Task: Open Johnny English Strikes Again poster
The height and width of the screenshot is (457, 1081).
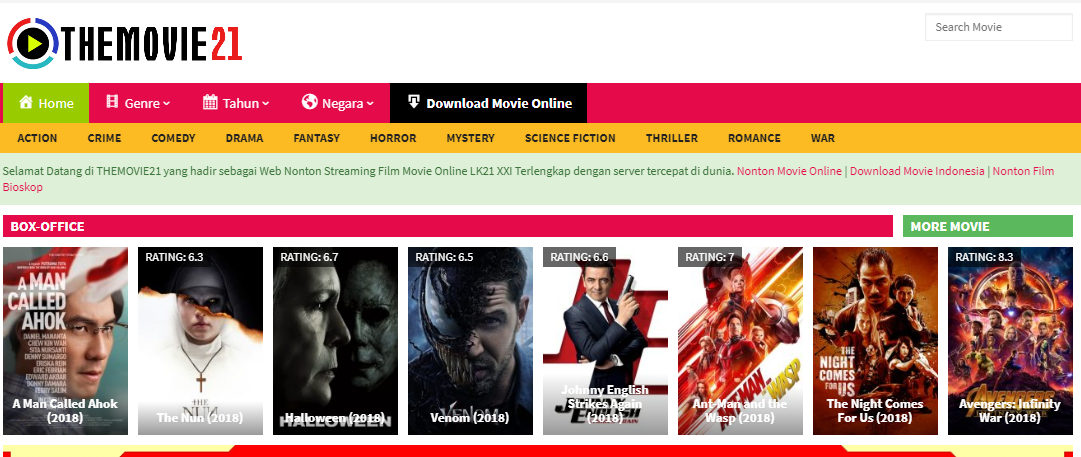Action: [605, 341]
